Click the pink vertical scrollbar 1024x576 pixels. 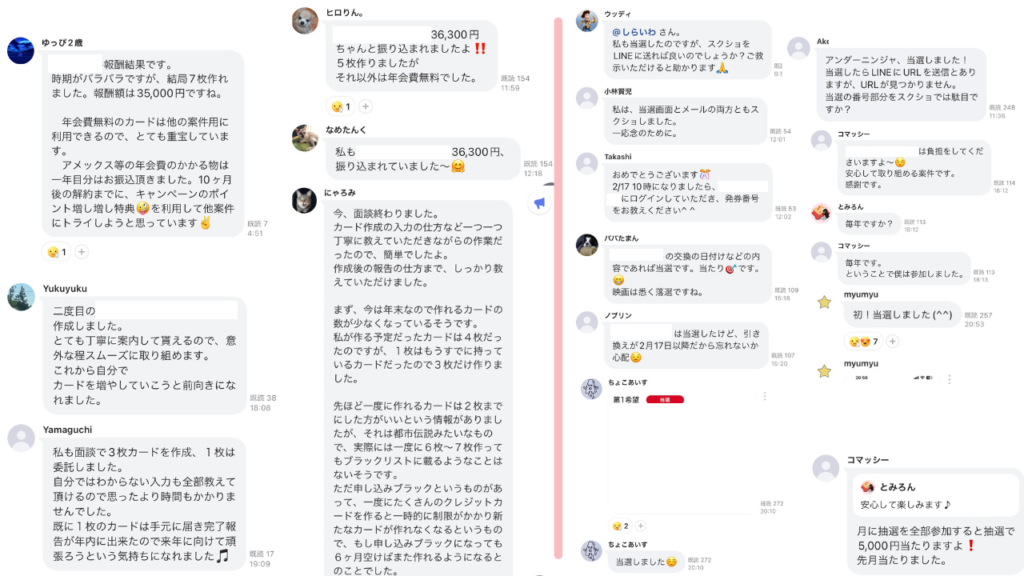click(x=558, y=287)
